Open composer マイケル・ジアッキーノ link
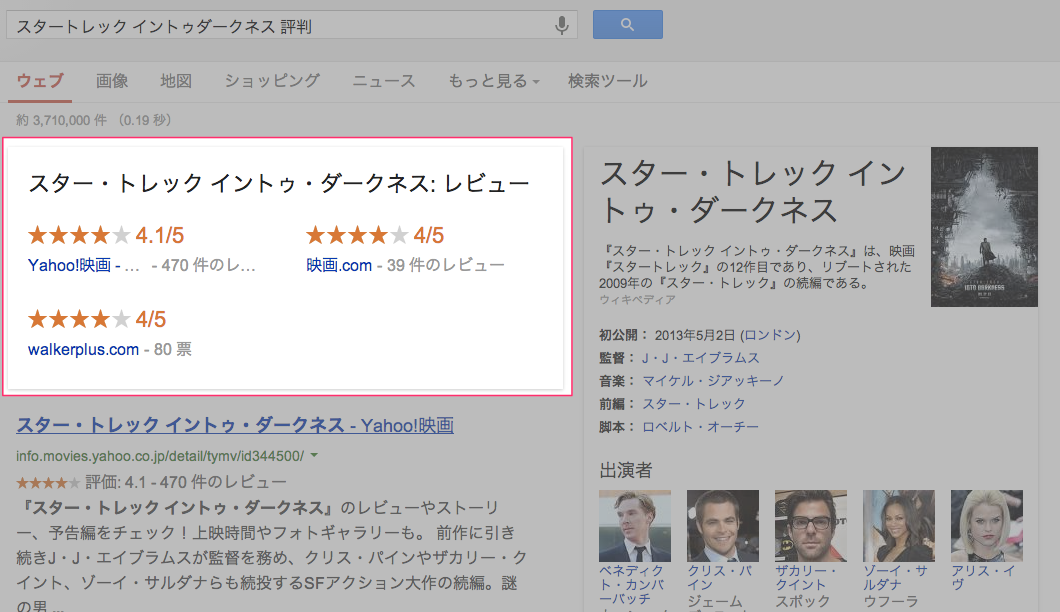The width and height of the screenshot is (1060, 612). pos(713,381)
